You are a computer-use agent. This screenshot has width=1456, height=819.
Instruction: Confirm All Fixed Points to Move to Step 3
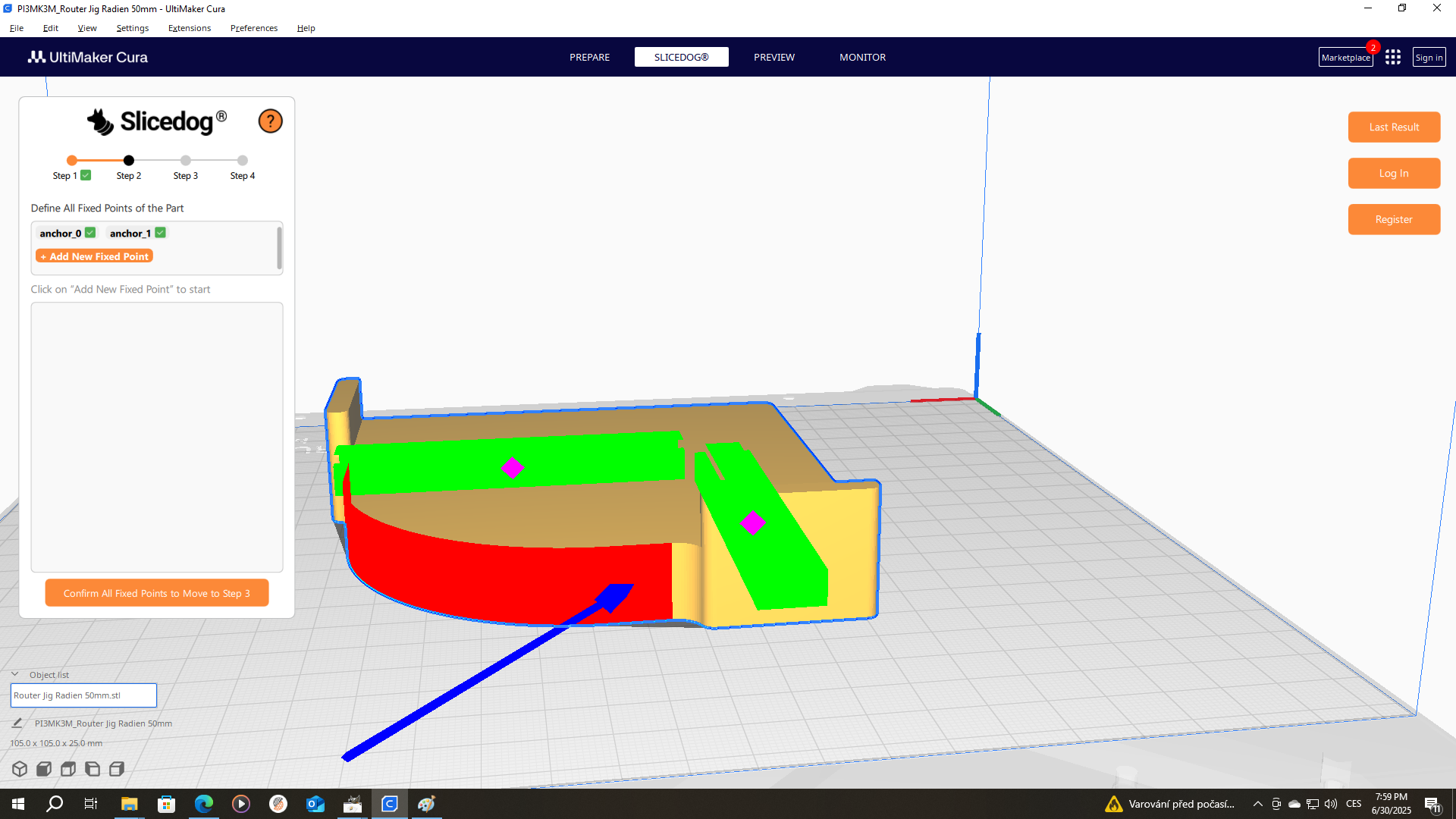point(157,593)
